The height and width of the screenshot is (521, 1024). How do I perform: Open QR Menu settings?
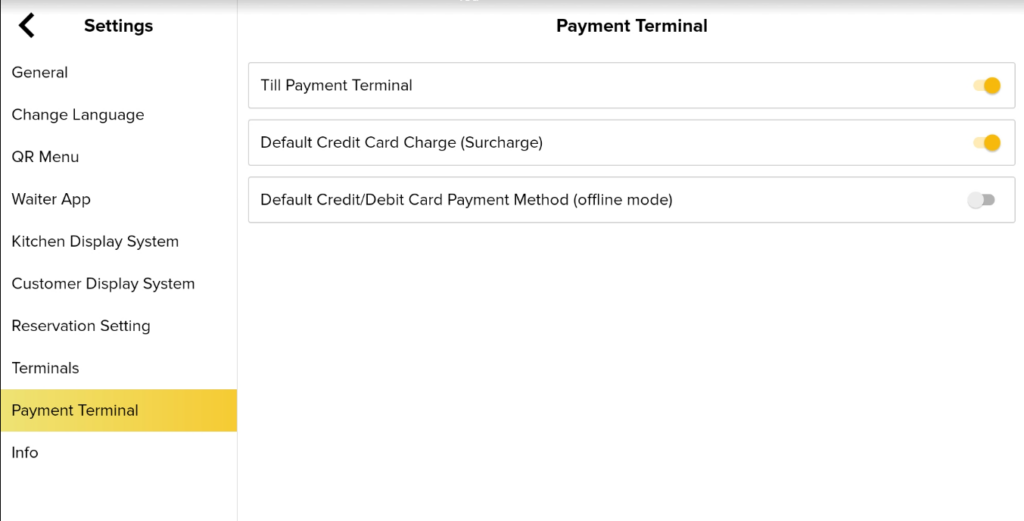45,157
